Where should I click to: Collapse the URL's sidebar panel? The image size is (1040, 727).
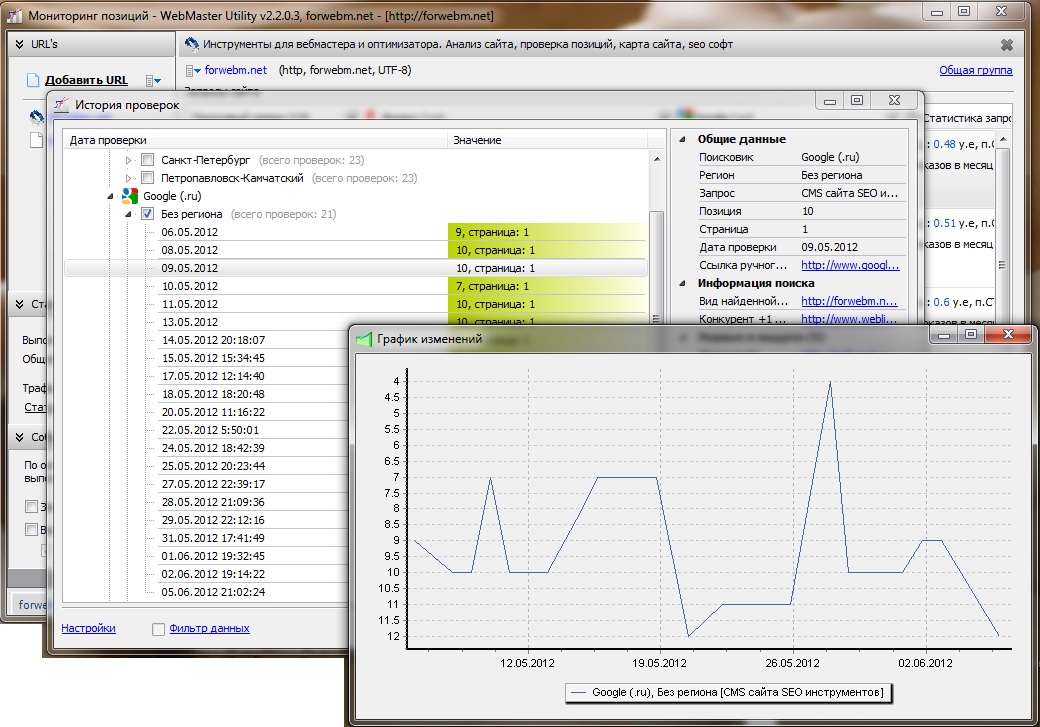click(19, 44)
